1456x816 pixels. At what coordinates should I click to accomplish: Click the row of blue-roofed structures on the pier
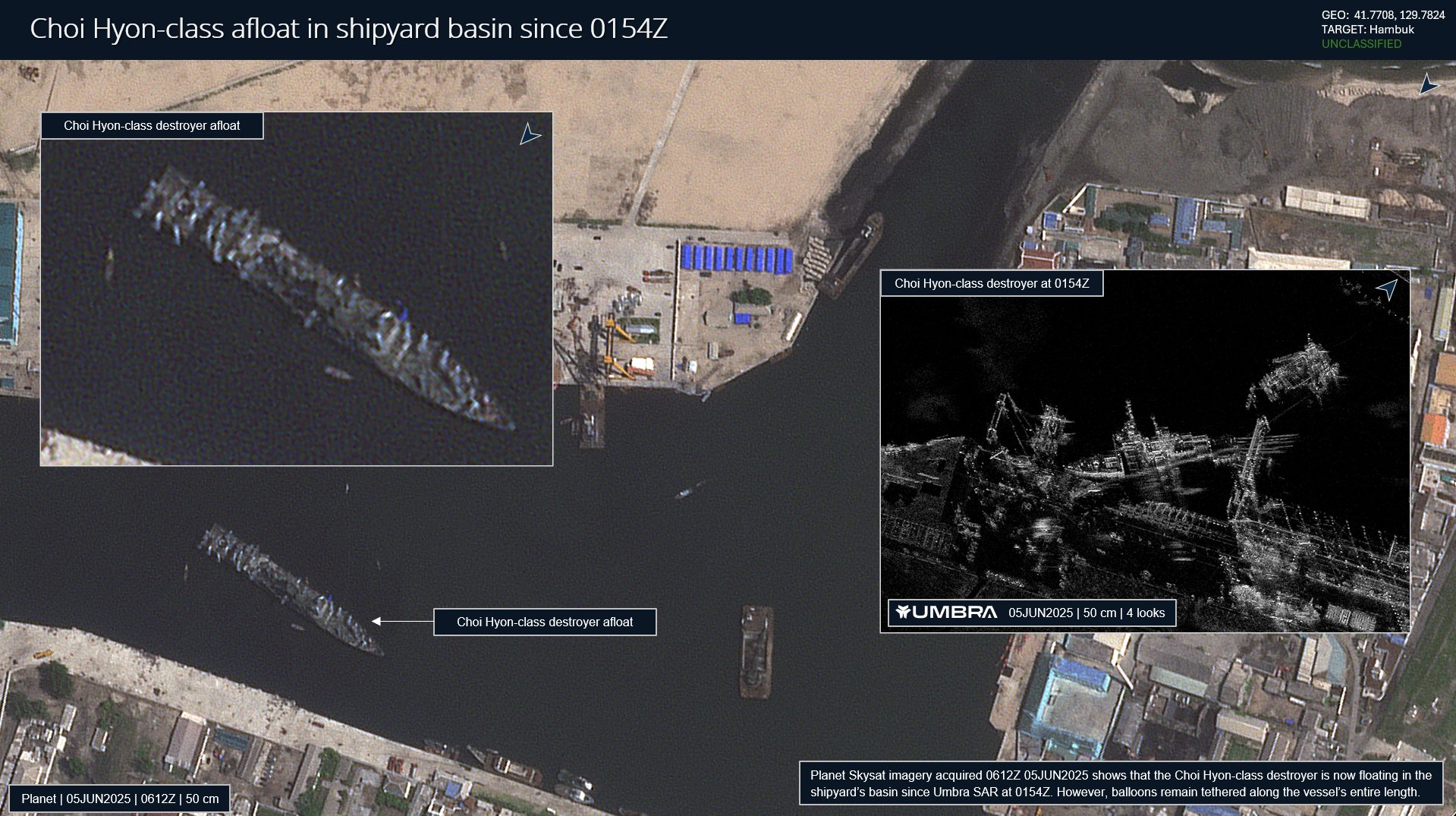736,258
